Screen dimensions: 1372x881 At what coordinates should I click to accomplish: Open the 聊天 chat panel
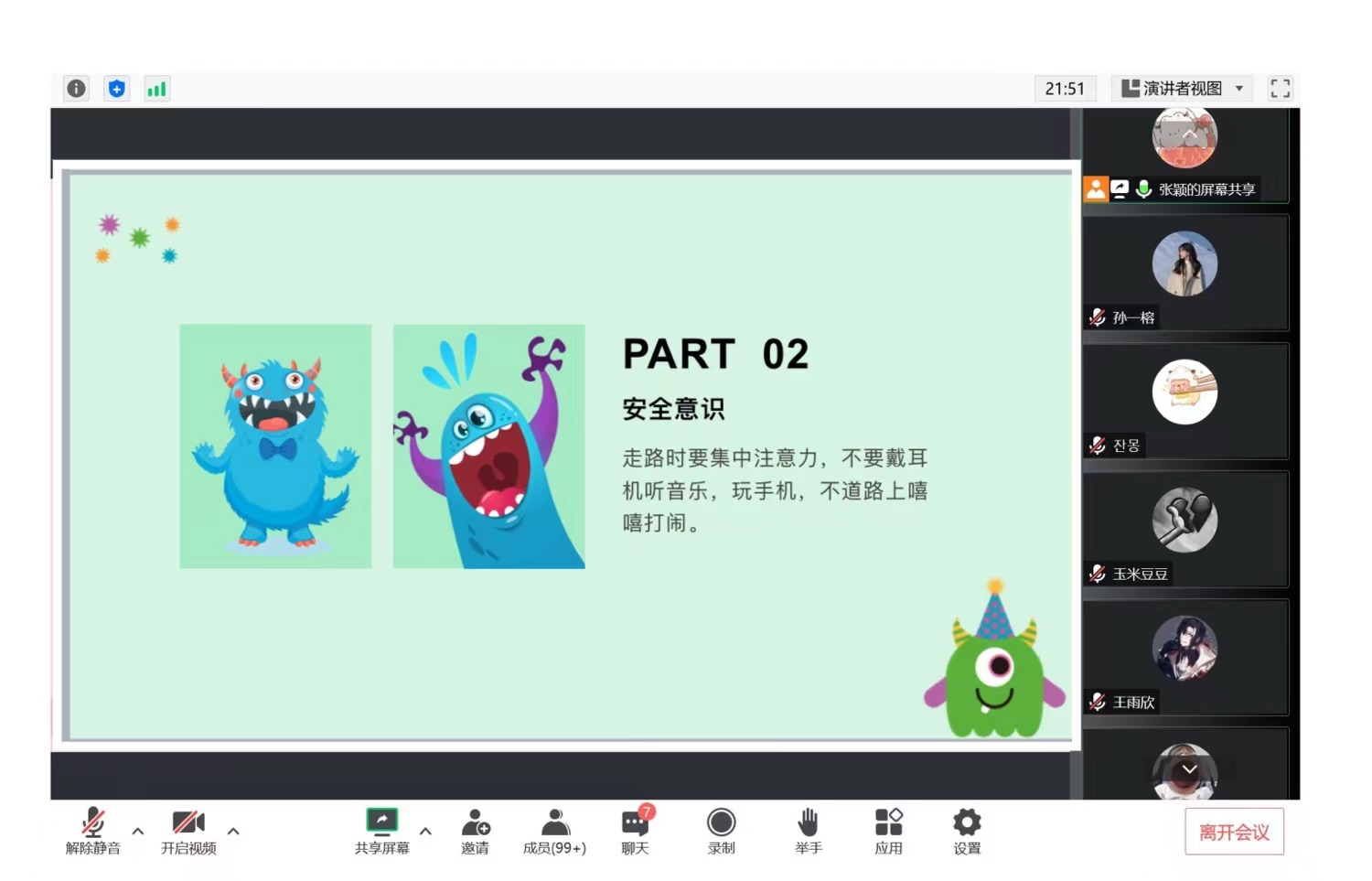coord(635,831)
